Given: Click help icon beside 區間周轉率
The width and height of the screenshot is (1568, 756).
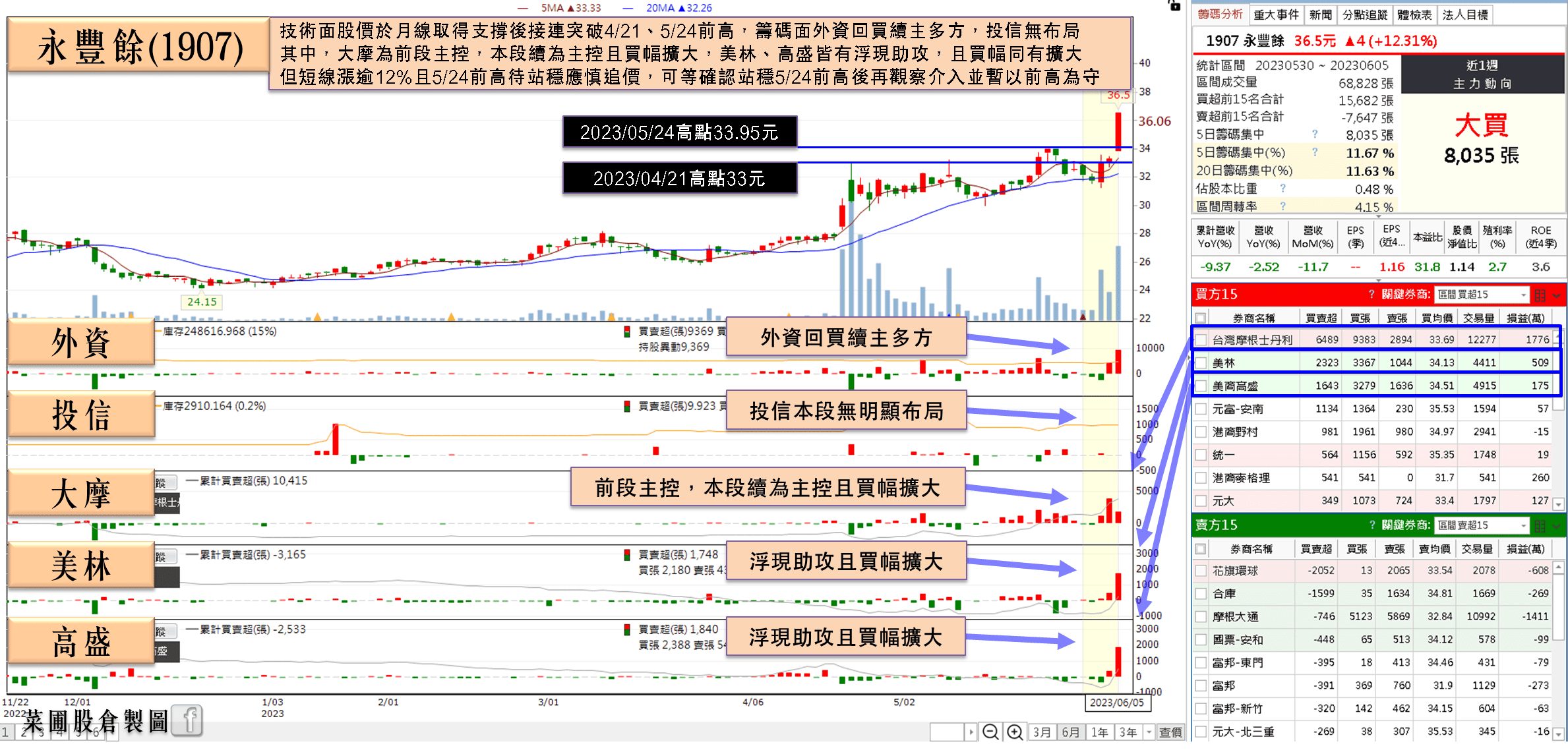Looking at the screenshot, I should coord(1283,206).
